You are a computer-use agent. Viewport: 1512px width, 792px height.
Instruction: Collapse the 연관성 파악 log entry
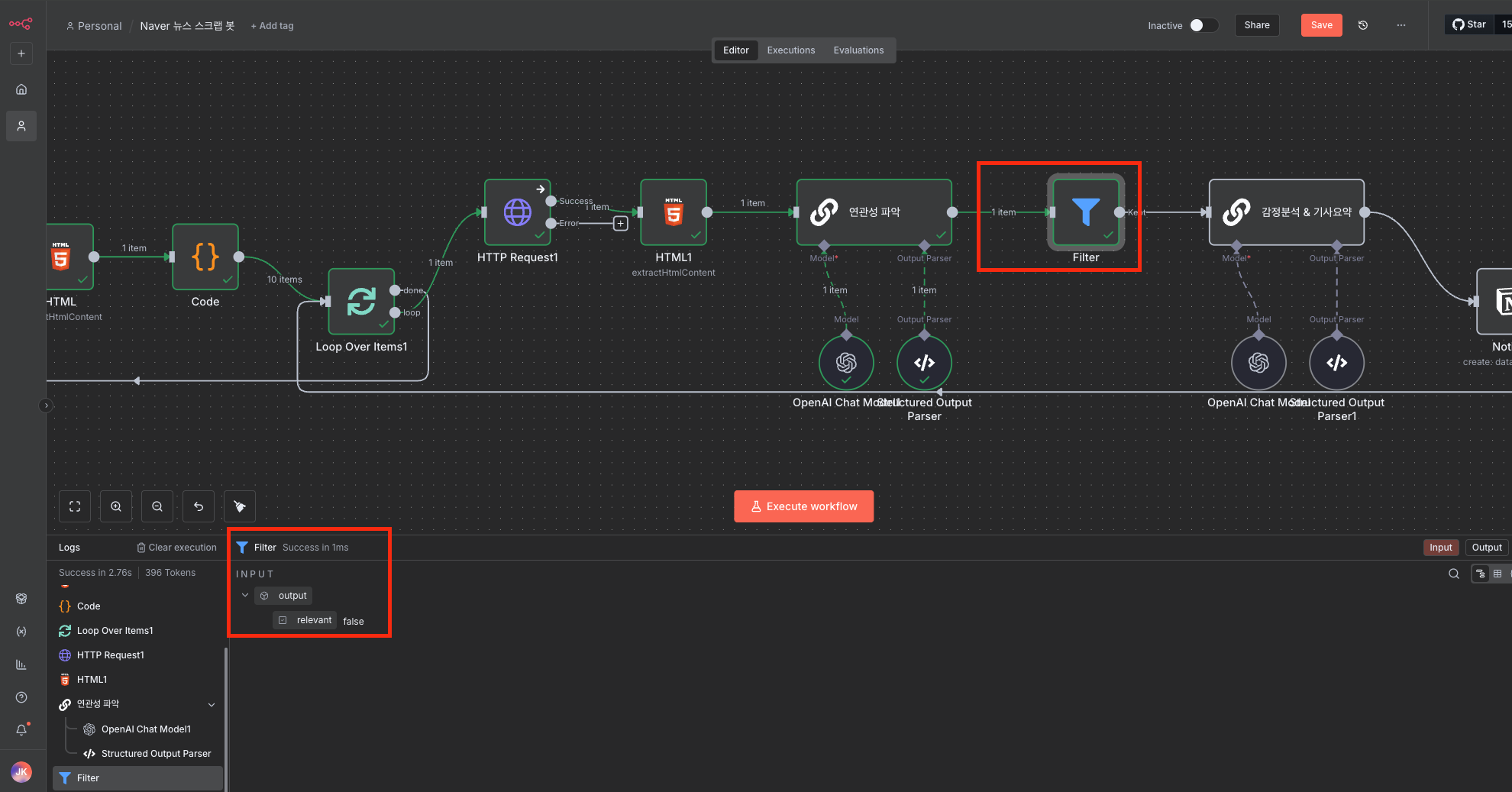(x=212, y=704)
